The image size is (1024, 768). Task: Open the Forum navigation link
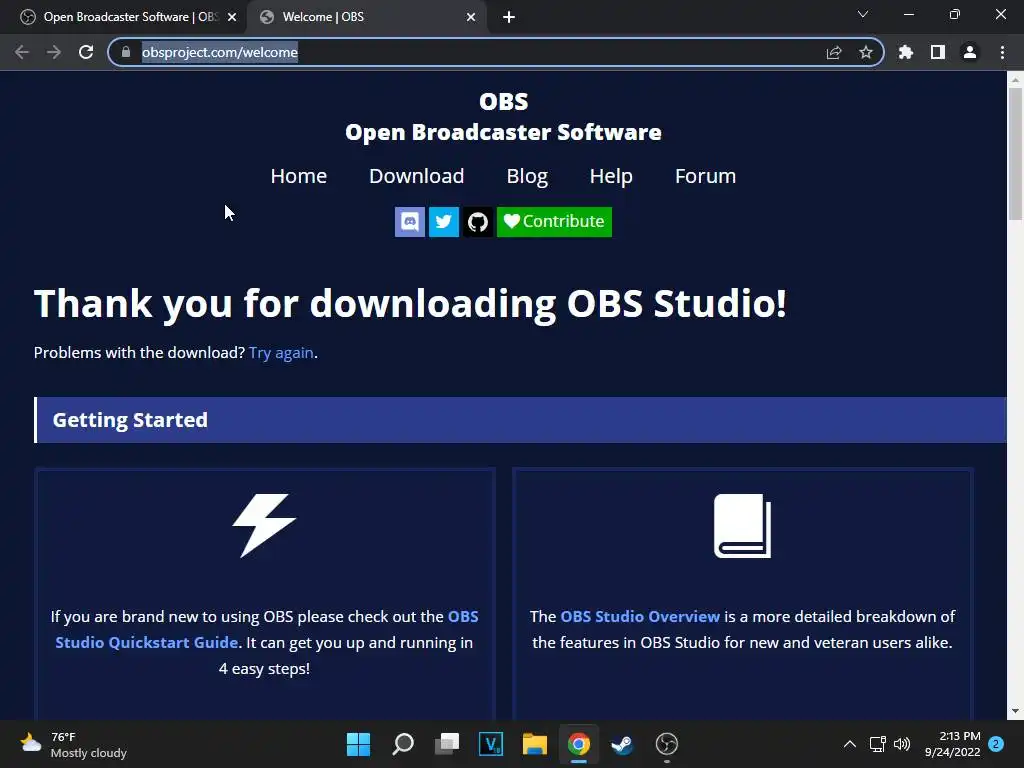click(x=705, y=176)
